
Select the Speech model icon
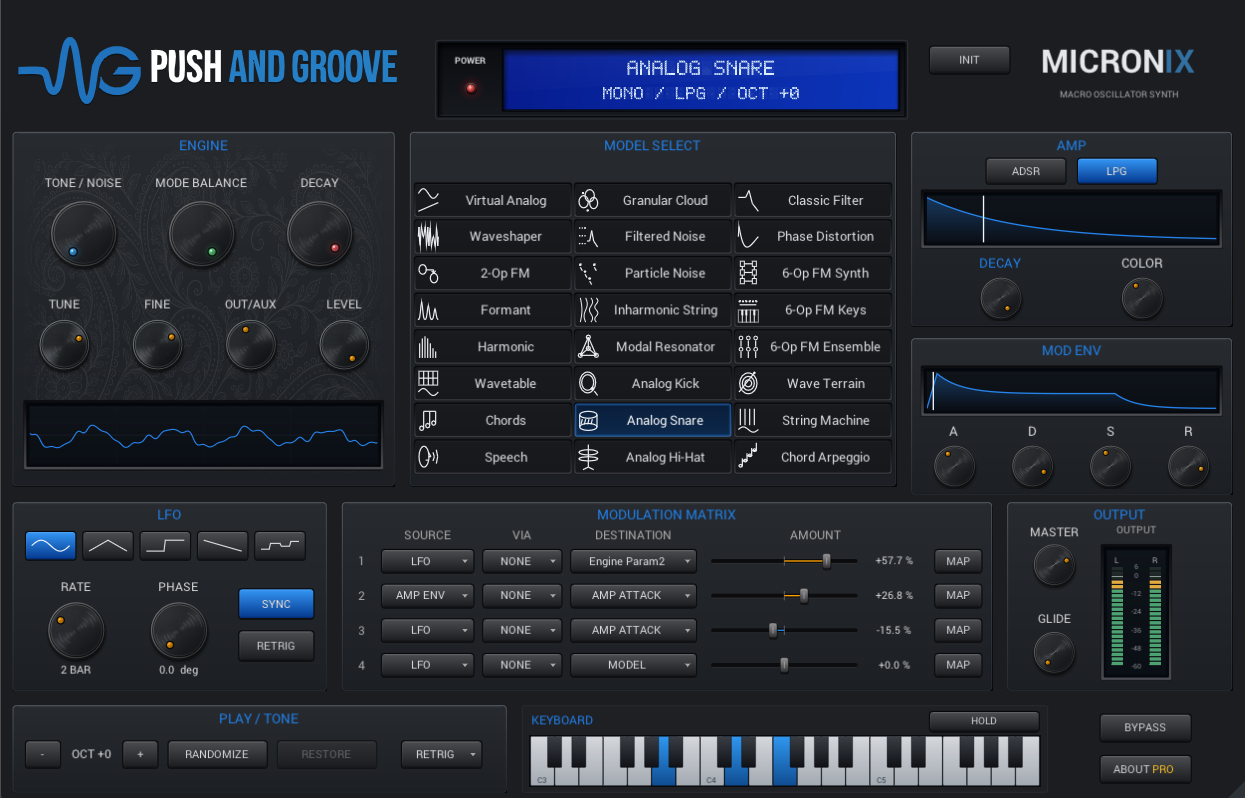click(428, 457)
